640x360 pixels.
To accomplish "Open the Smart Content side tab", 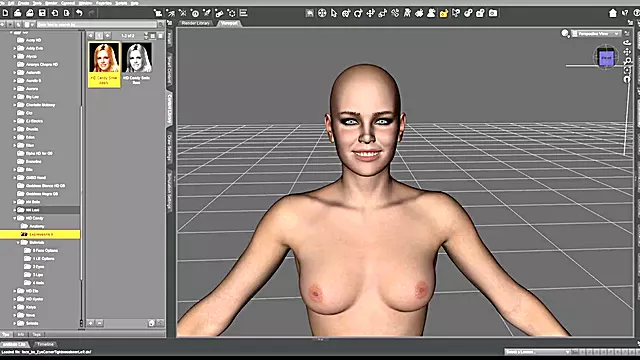I will 169,69.
